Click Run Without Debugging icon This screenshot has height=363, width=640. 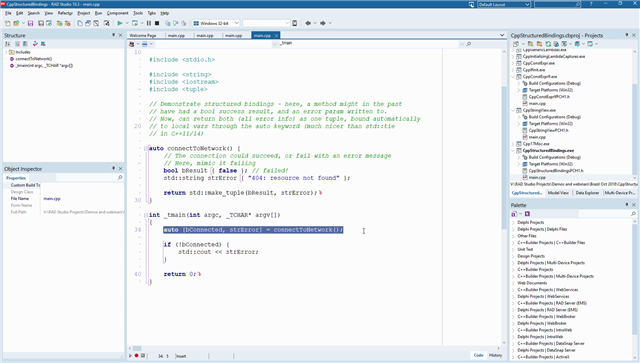pyautogui.click(x=135, y=23)
